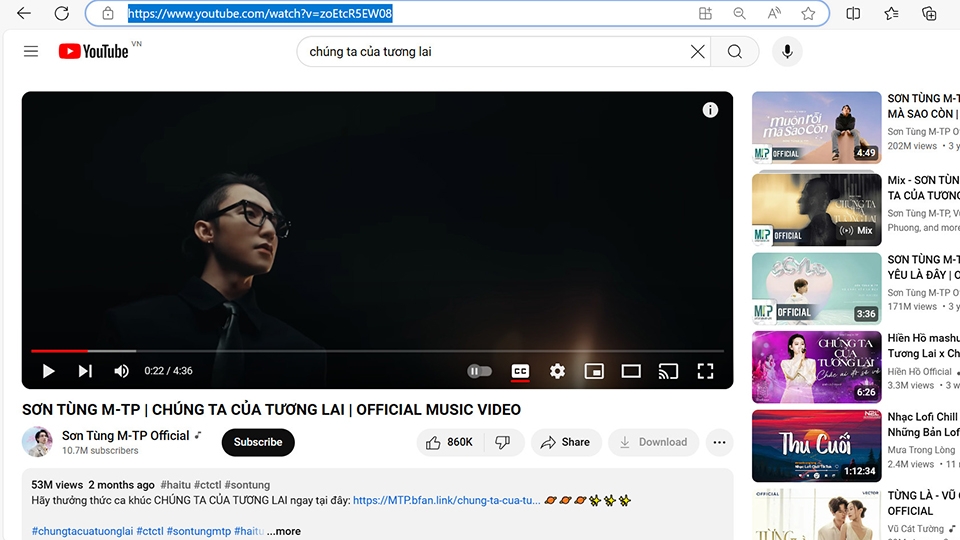This screenshot has width=960, height=540.
Task: Cast video to TV icon
Action: click(668, 371)
